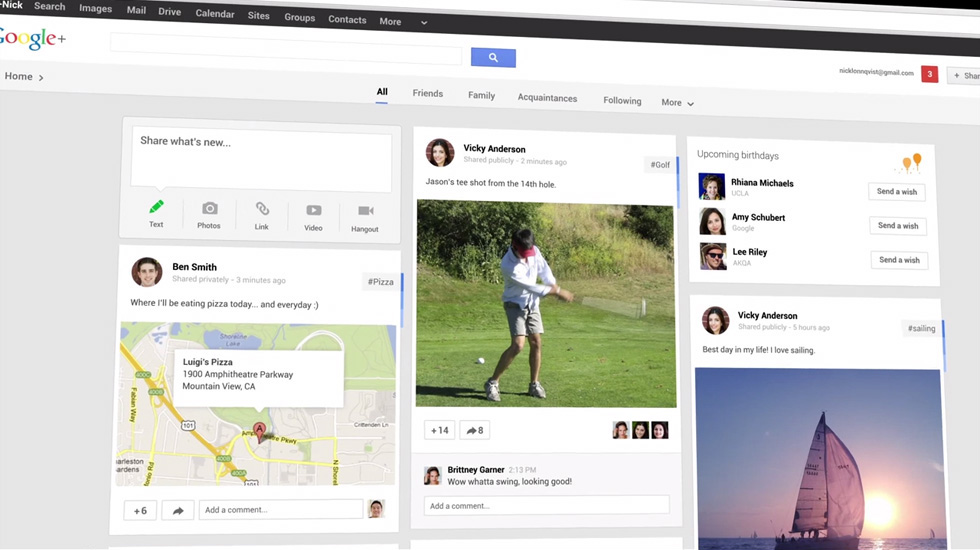Switch to the Friends tab
980x550 pixels.
click(x=427, y=94)
